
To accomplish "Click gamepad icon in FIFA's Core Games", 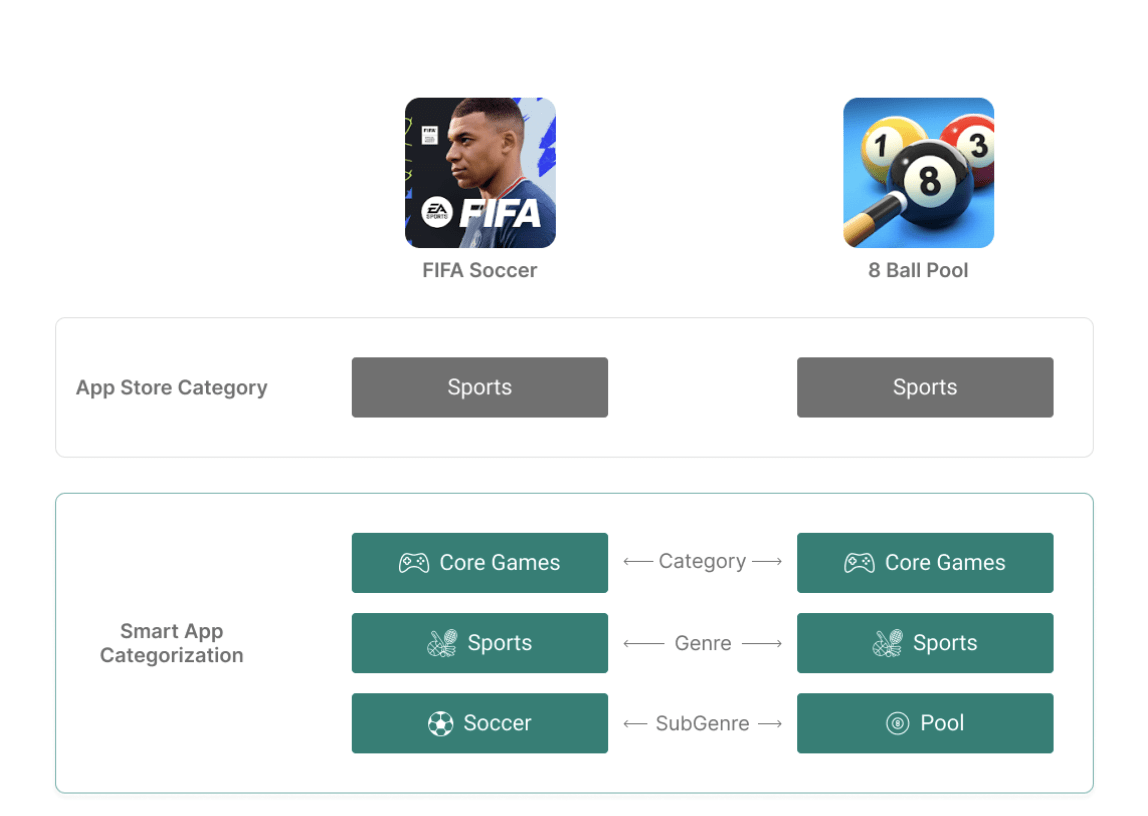I will click(414, 563).
